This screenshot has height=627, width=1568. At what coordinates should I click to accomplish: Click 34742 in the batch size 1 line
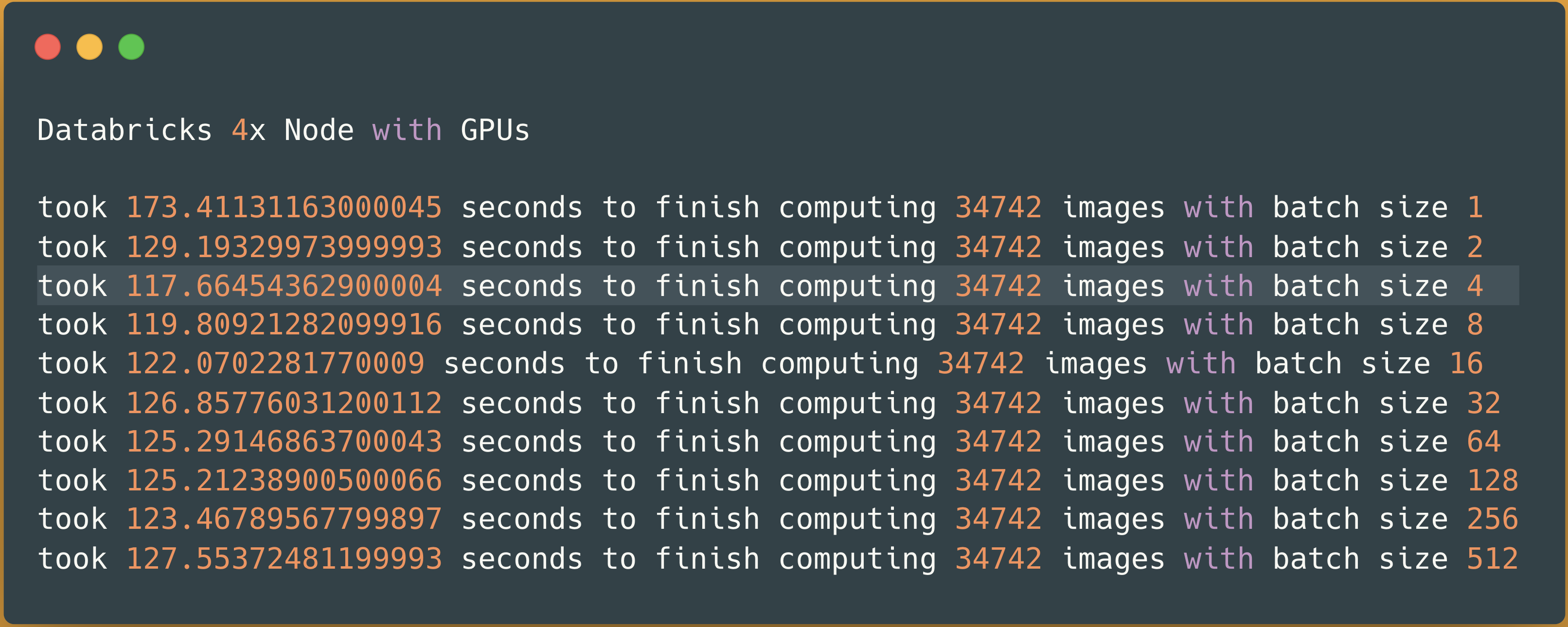click(998, 208)
